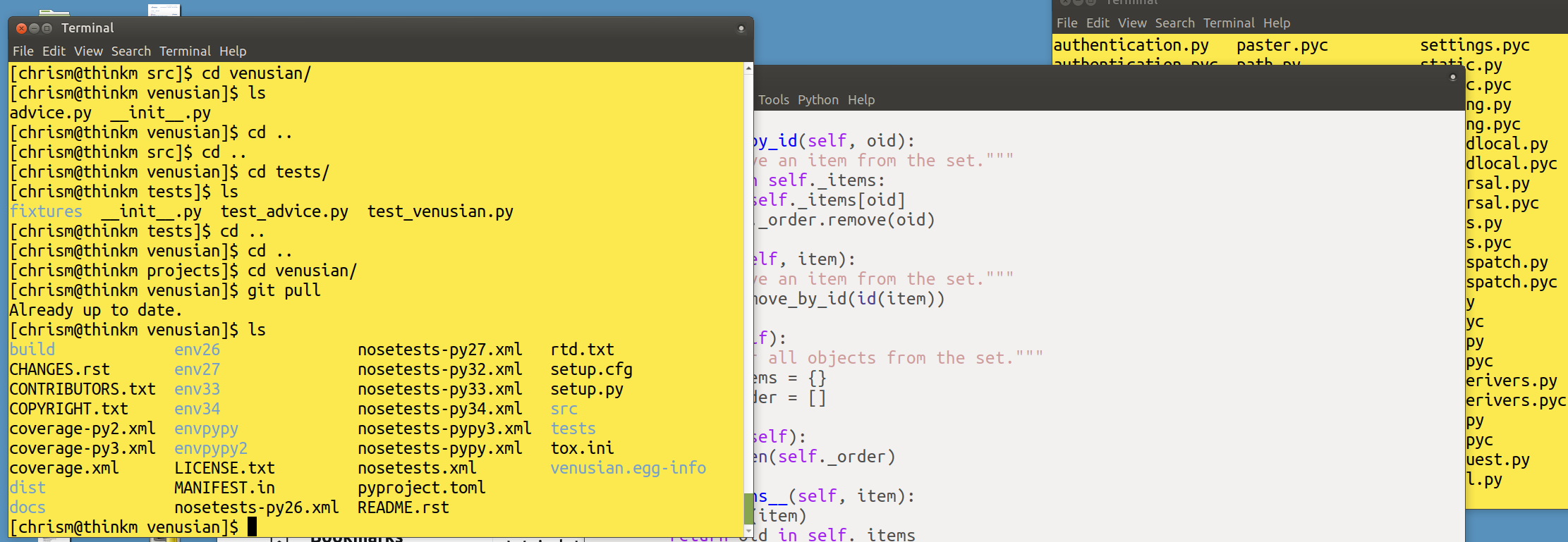Open the Tools menu in the editor window

point(773,100)
